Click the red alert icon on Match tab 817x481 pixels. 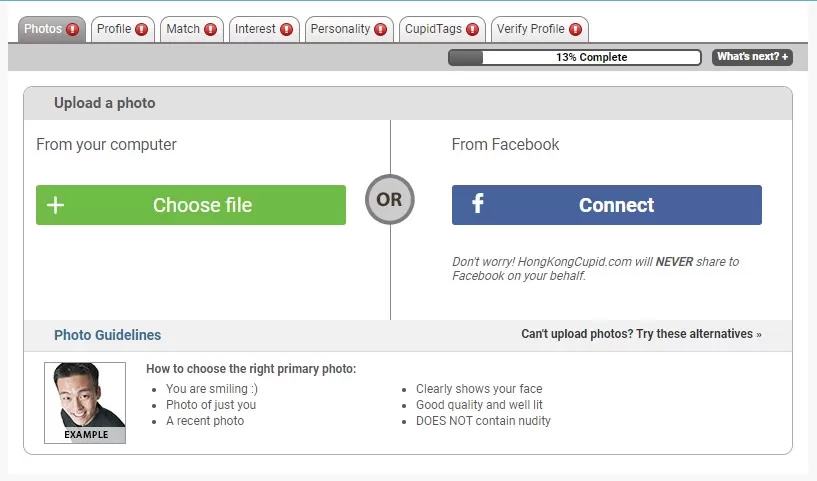point(210,30)
